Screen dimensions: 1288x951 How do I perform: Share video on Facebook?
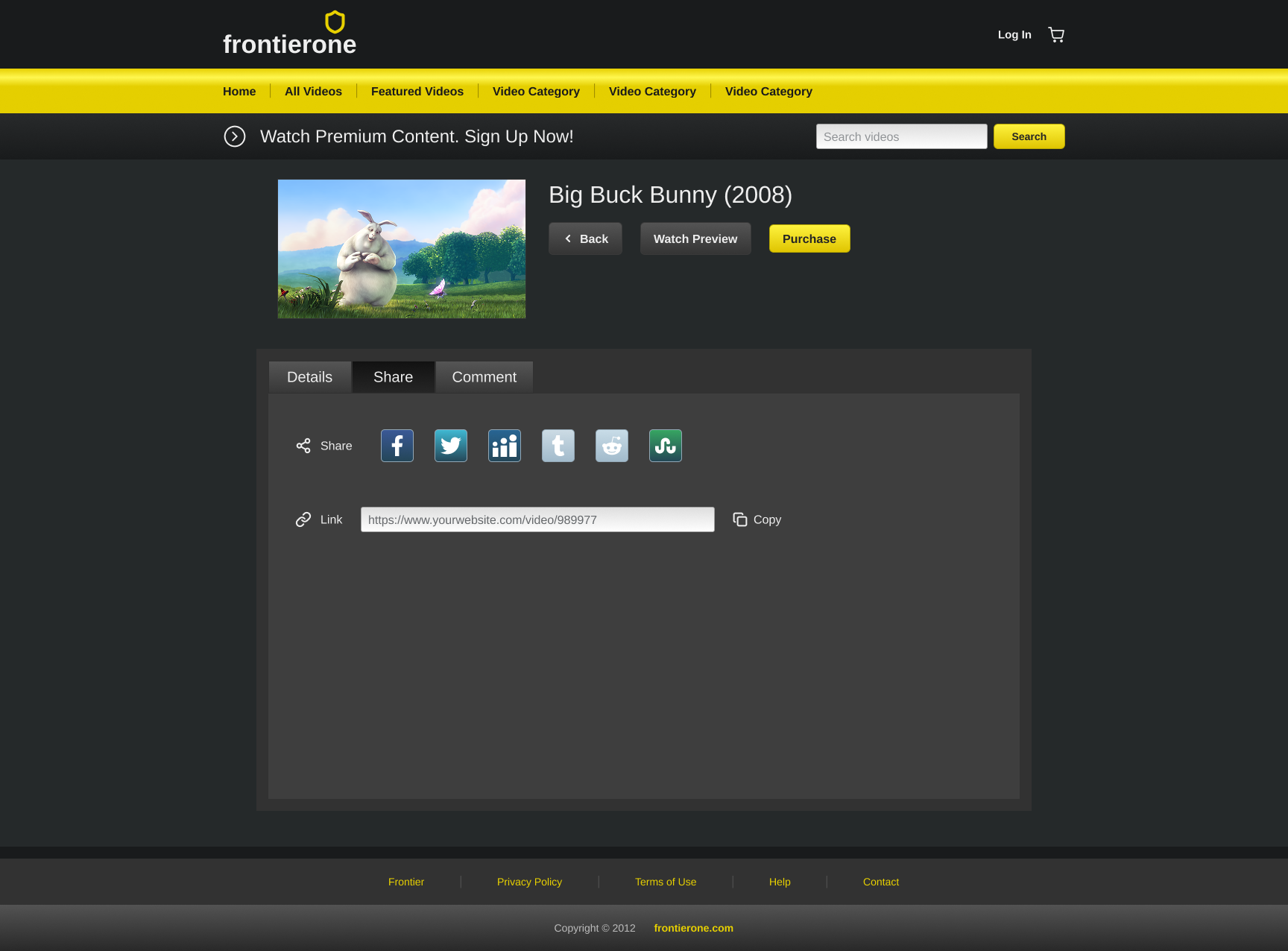[397, 446]
